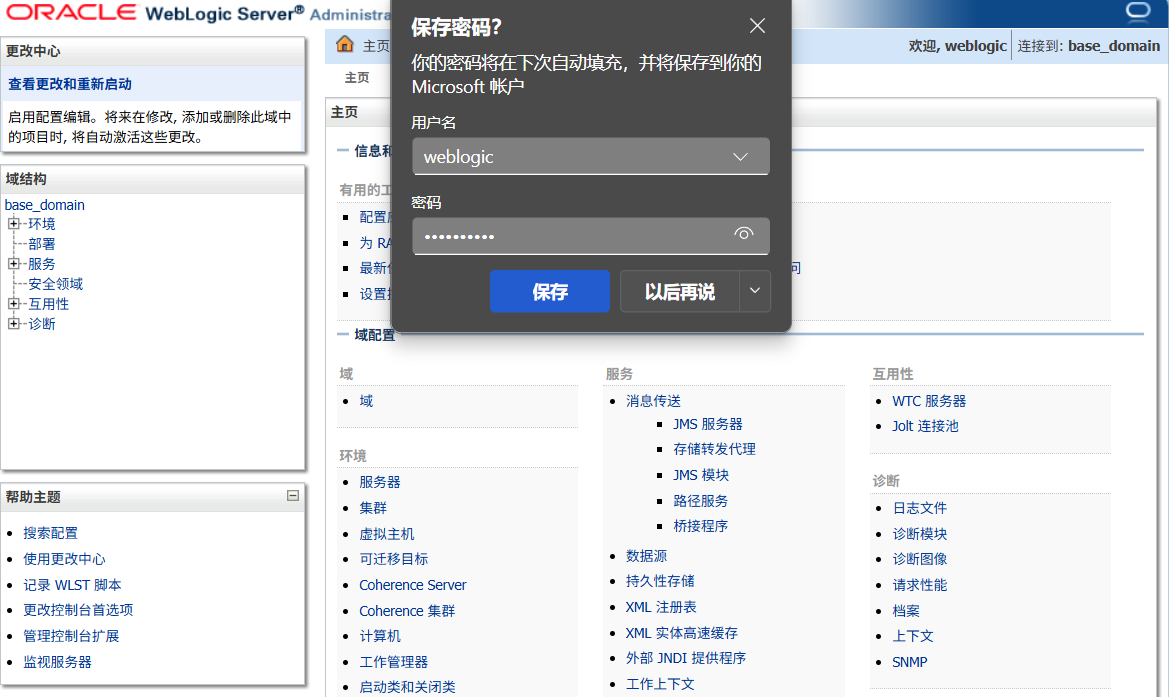Screen dimensions: 1169x697
Task: Open the 工作上下文 link
Action: 661,684
